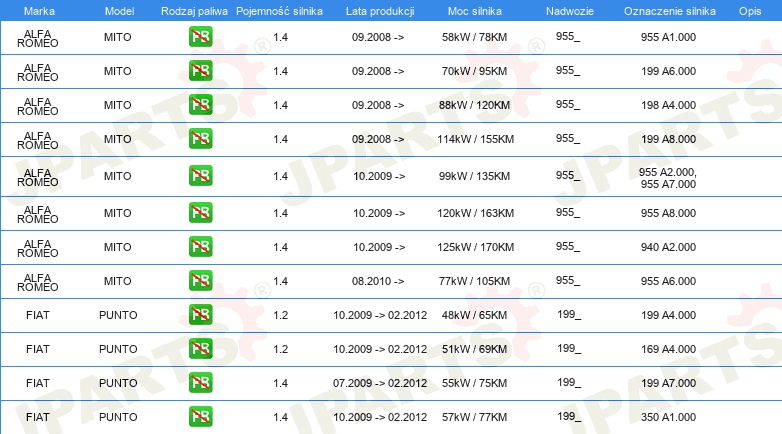
Task: Click the power value 51kW / 69KM
Action: [474, 349]
